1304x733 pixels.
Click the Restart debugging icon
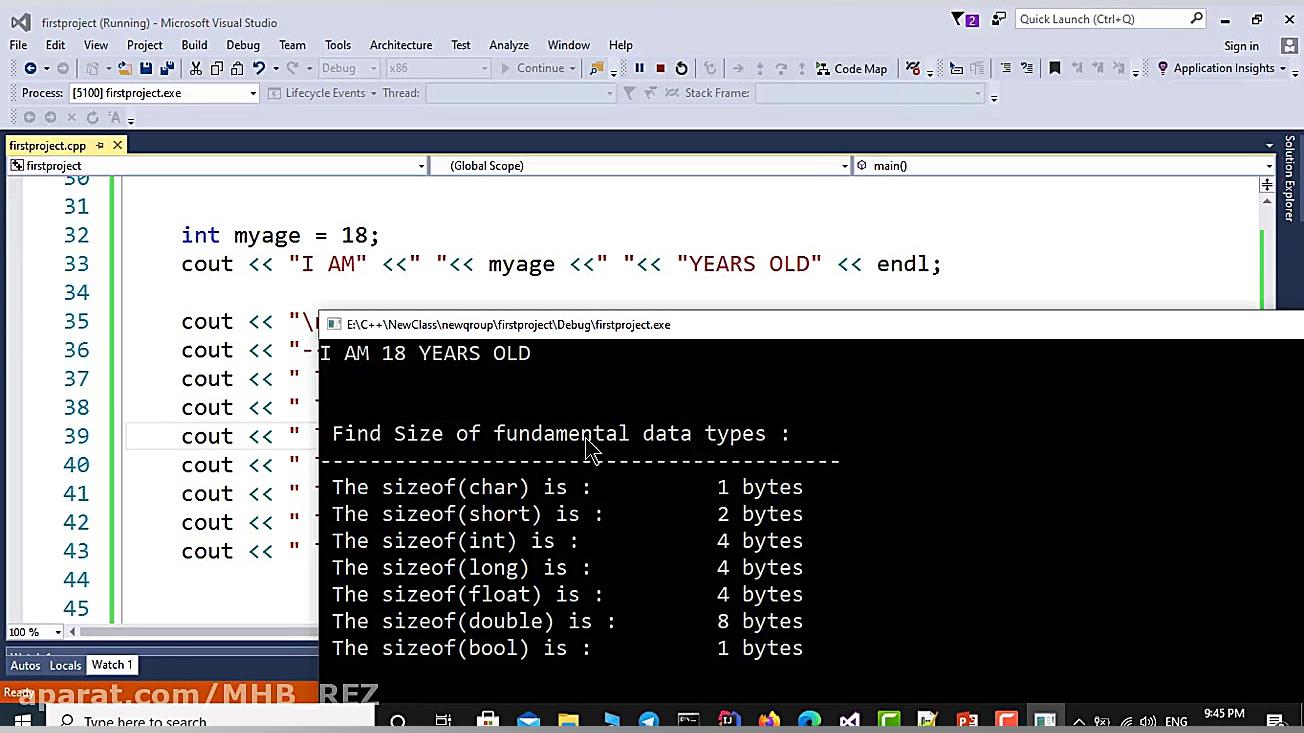(x=682, y=68)
